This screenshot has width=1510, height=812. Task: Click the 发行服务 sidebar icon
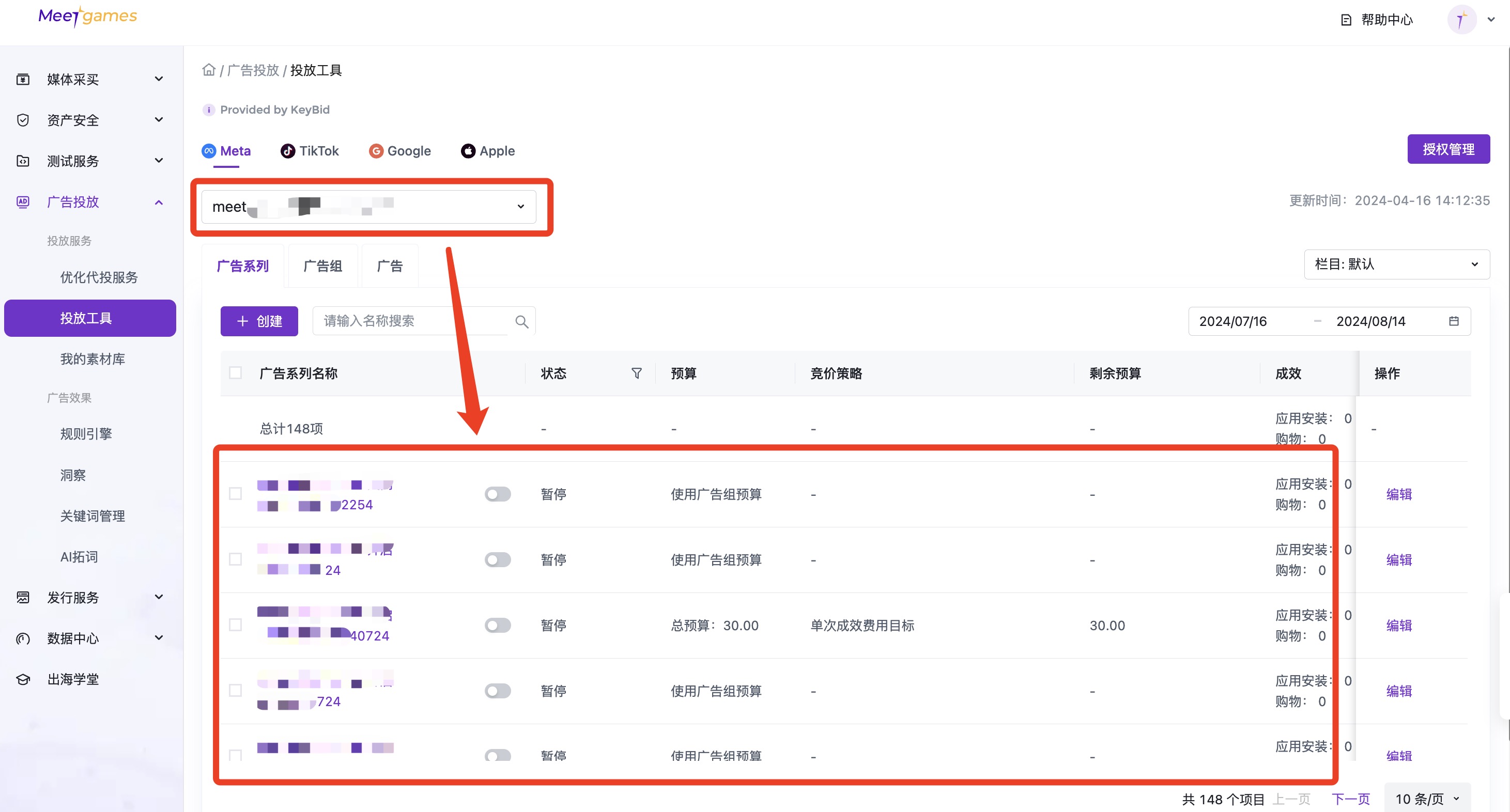[x=23, y=598]
